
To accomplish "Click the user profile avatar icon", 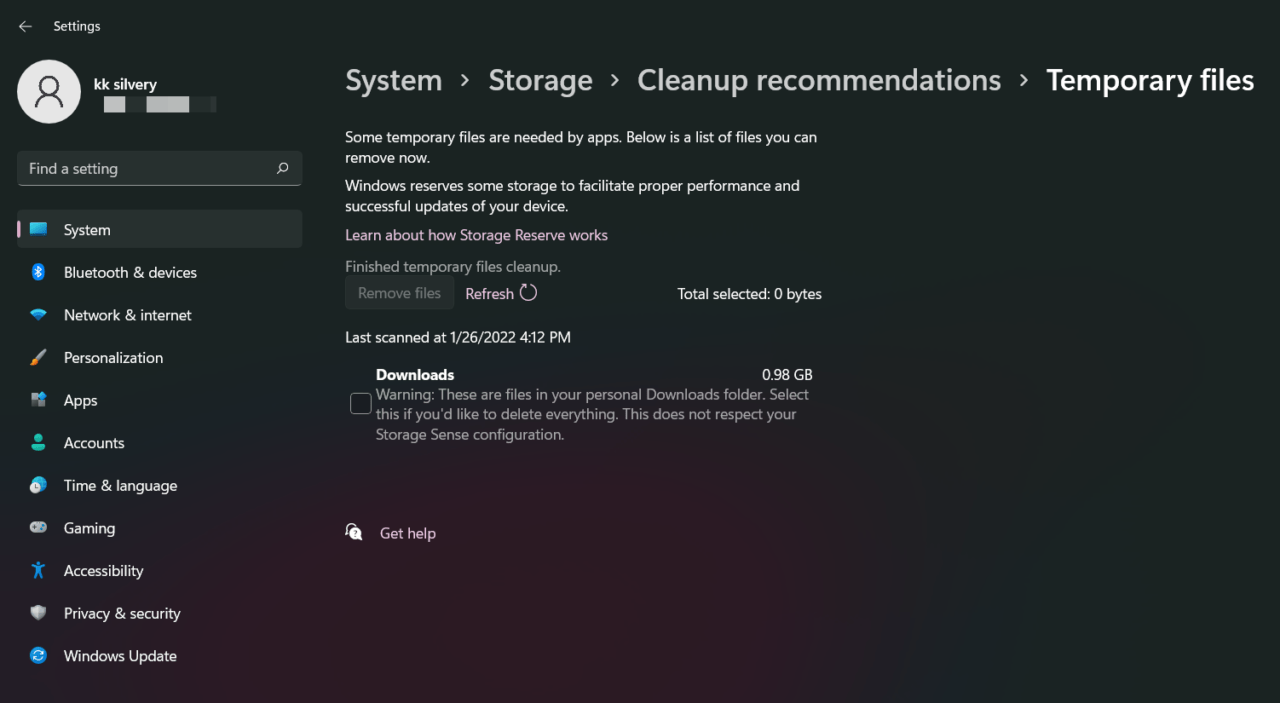I will [x=49, y=92].
